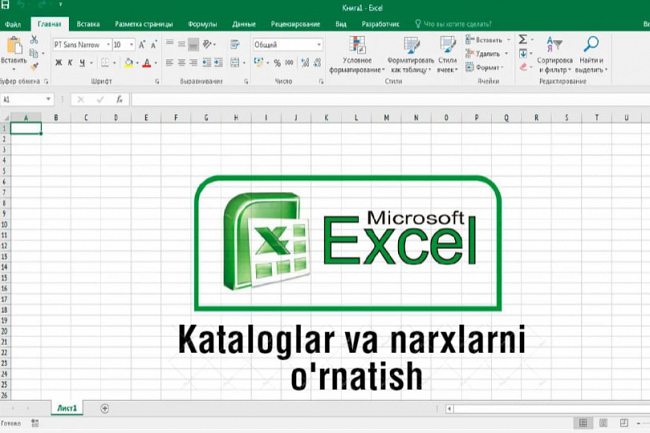Screen dimensions: 650x433
Task: Click the Name Box showing A1
Action: pyautogui.click(x=27, y=99)
